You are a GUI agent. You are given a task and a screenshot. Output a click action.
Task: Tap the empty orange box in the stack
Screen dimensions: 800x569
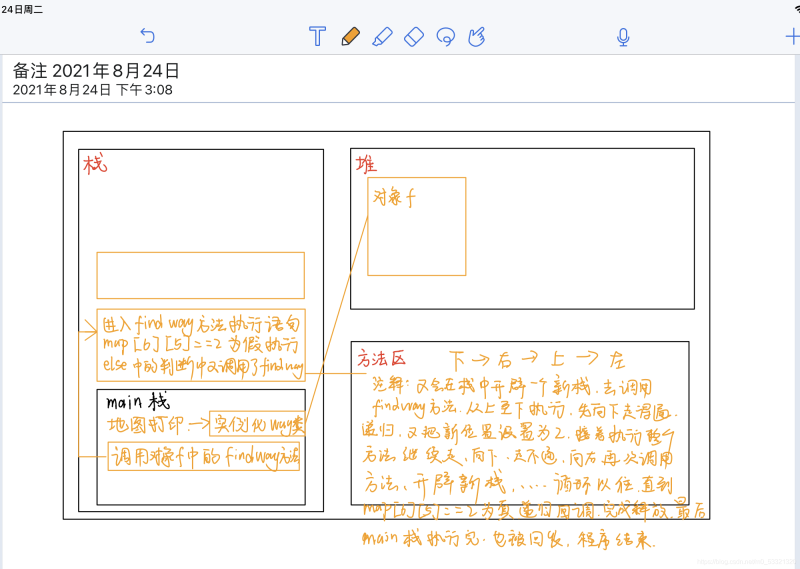point(201,275)
